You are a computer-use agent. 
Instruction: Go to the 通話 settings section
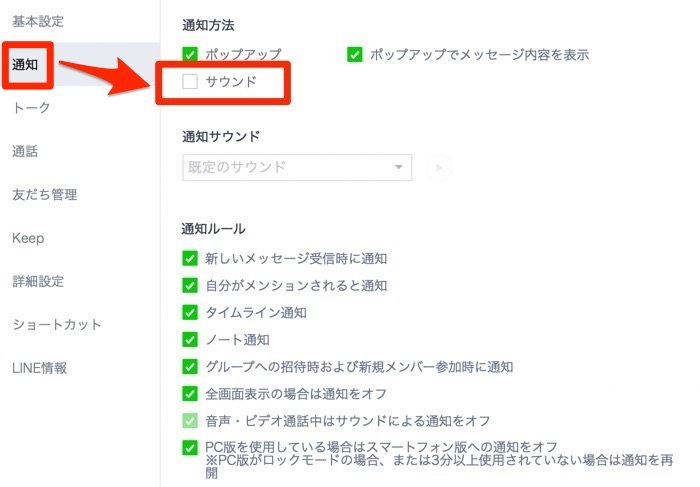pos(25,151)
